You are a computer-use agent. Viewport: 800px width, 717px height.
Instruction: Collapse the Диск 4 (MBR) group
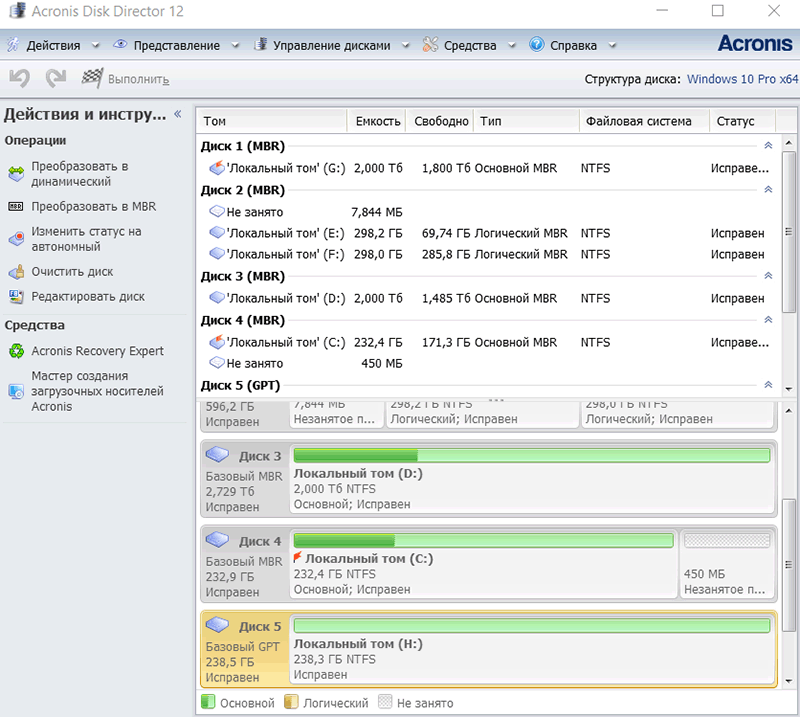tap(768, 319)
